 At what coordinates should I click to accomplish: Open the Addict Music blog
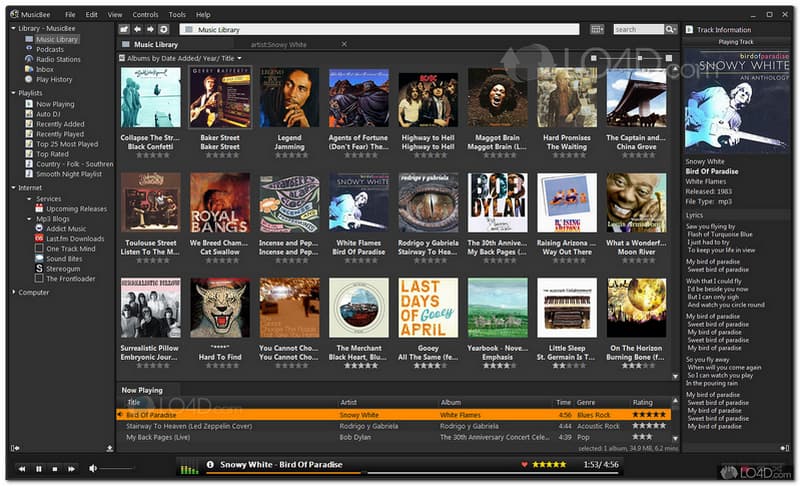[x=66, y=229]
